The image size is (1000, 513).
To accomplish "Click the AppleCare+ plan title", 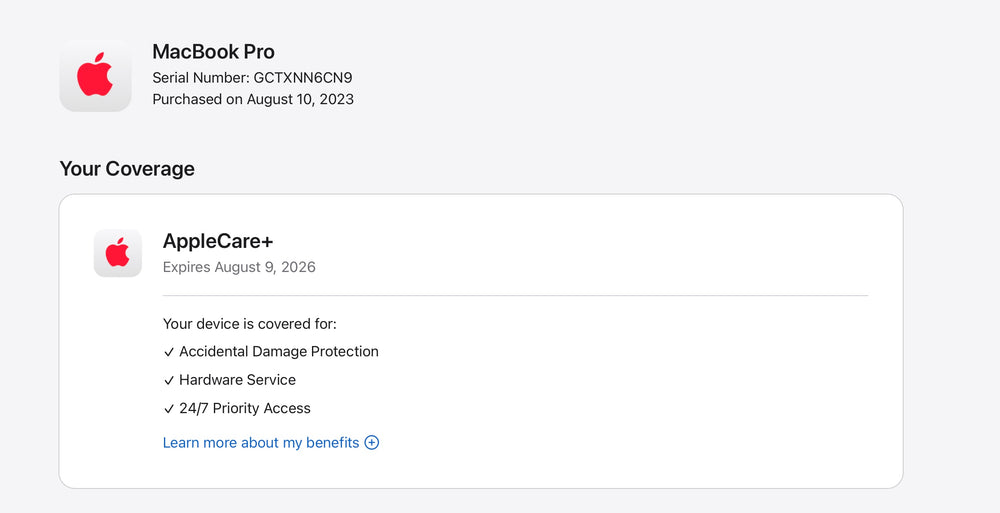I will click(x=218, y=241).
